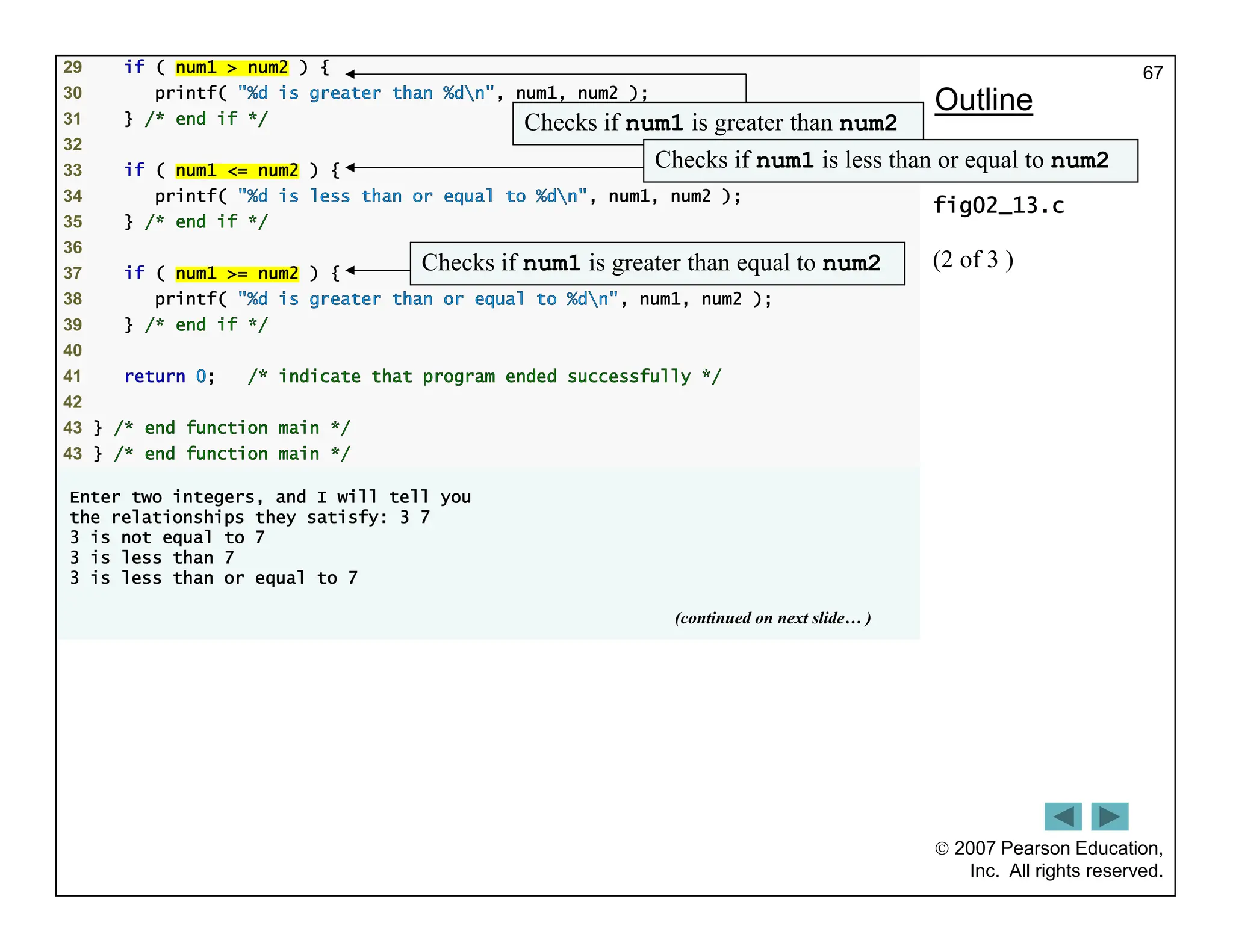This screenshot has width=1233, height=952.
Task: Click the '3 is not equal to 7' output line
Action: point(167,537)
